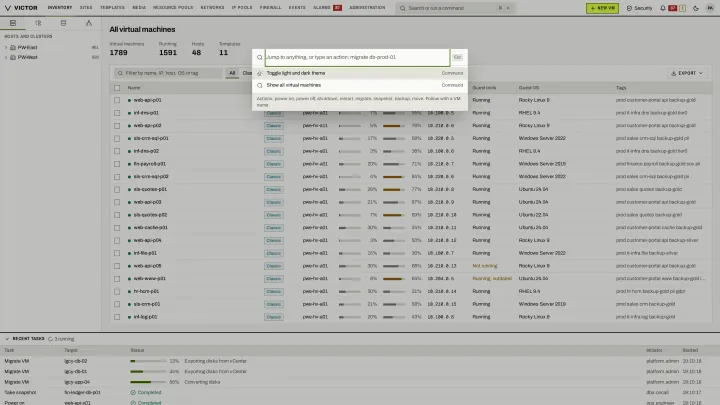Open the Export dropdown
This screenshot has width=720, height=405.
[687, 73]
